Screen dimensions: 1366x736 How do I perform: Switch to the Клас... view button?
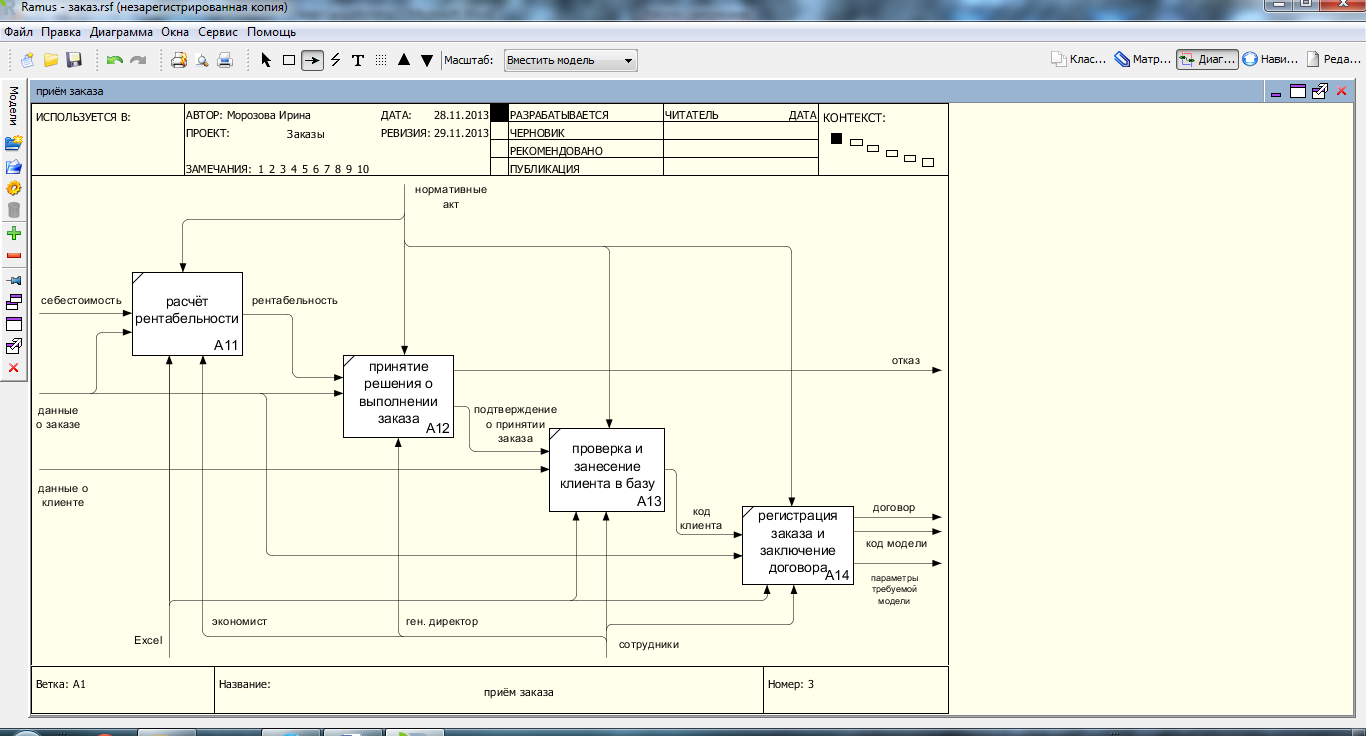1078,60
